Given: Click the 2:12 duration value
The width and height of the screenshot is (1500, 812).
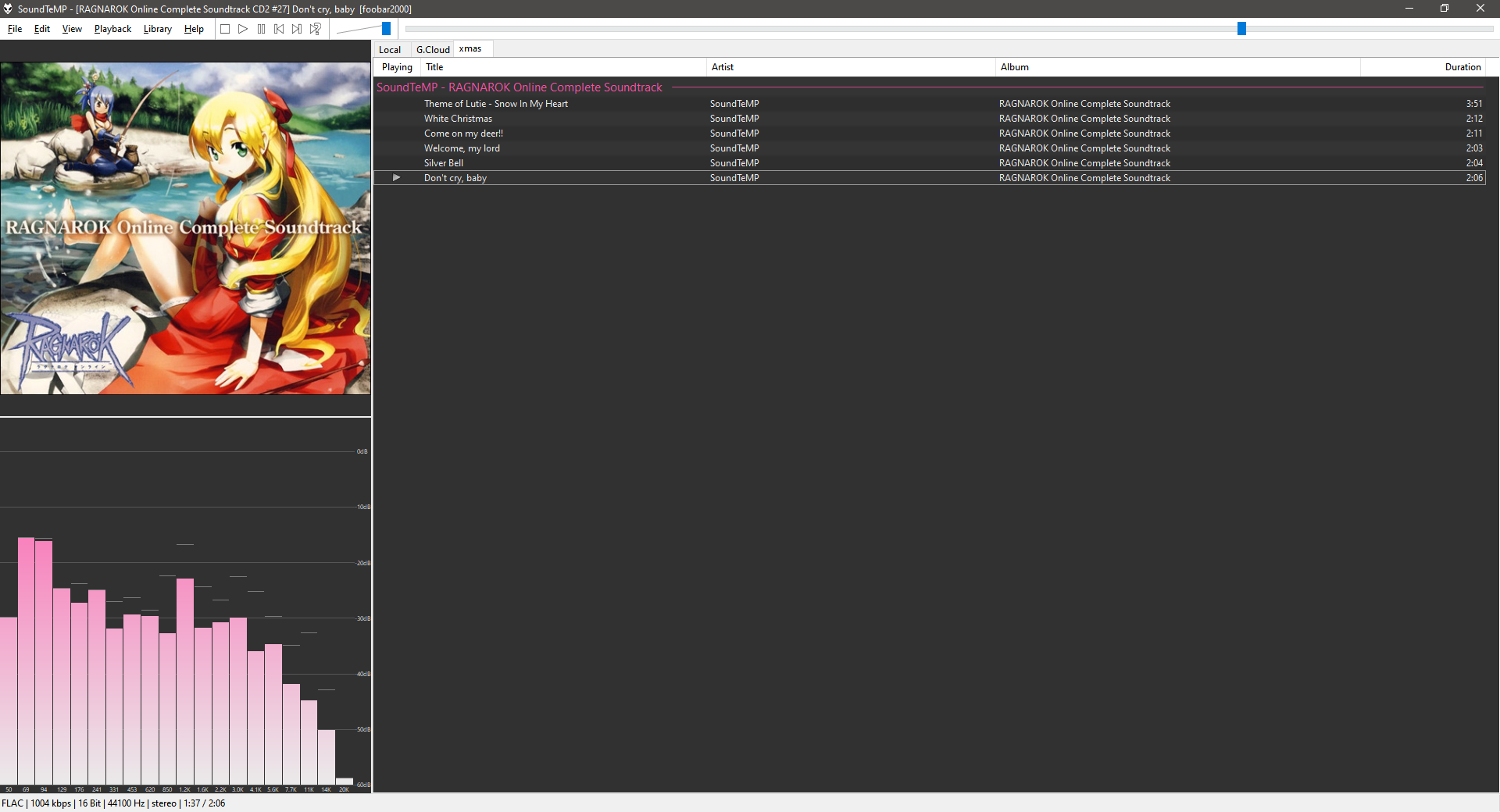Looking at the screenshot, I should [1474, 119].
